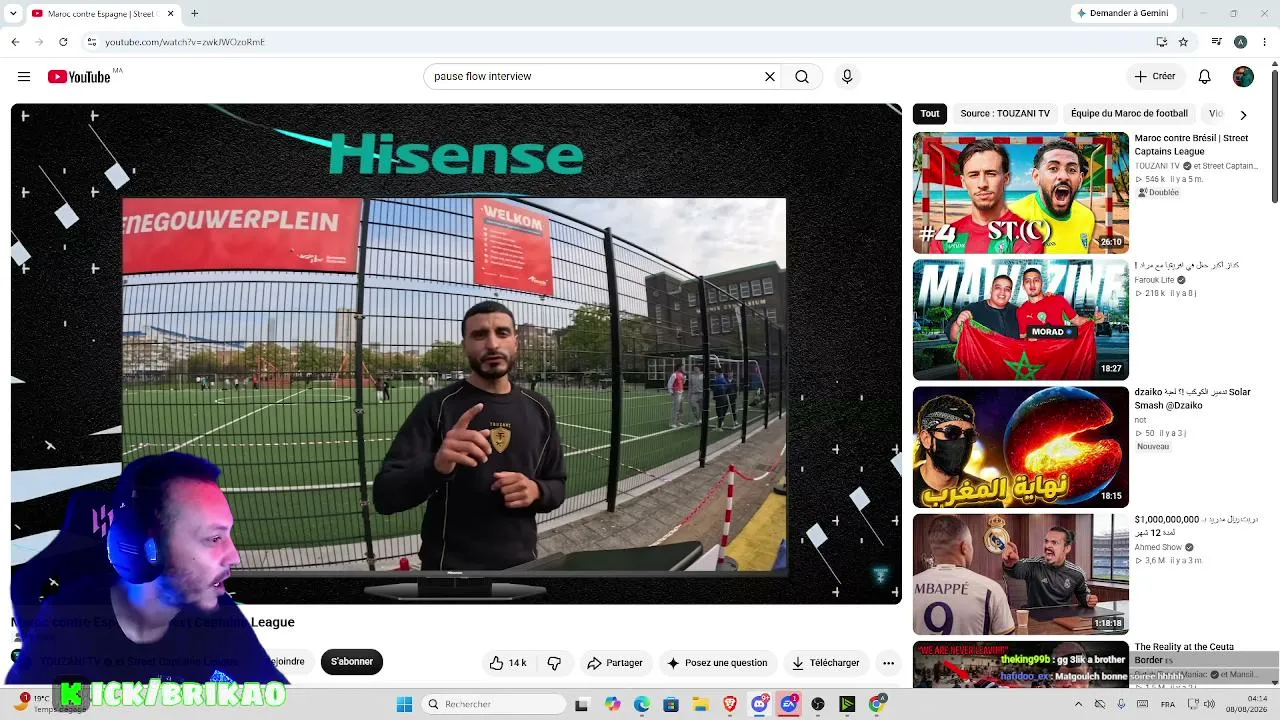Bookmark this page with the star icon
1280x720 pixels.
click(1183, 42)
